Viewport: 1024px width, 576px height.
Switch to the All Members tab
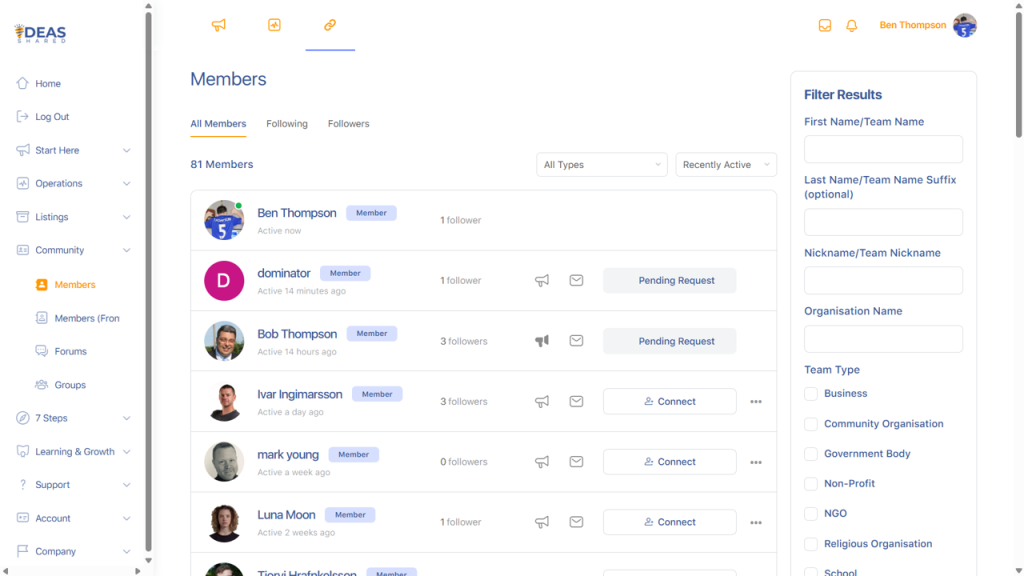[218, 123]
